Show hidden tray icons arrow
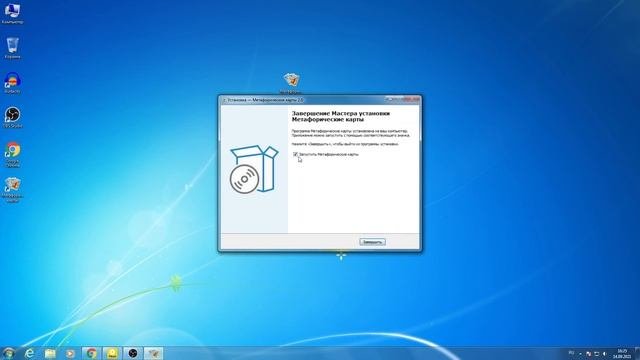 [x=580, y=353]
